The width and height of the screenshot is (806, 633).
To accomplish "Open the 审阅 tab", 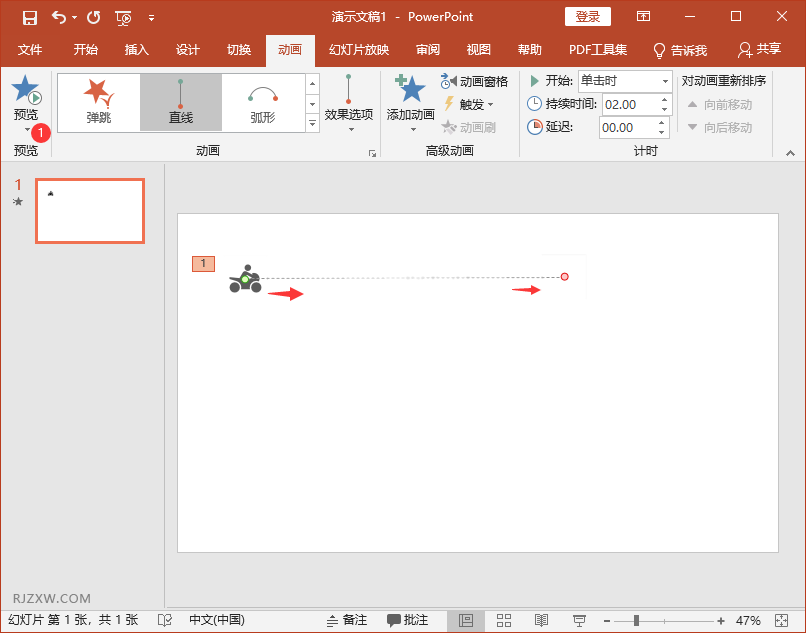I will coord(428,50).
